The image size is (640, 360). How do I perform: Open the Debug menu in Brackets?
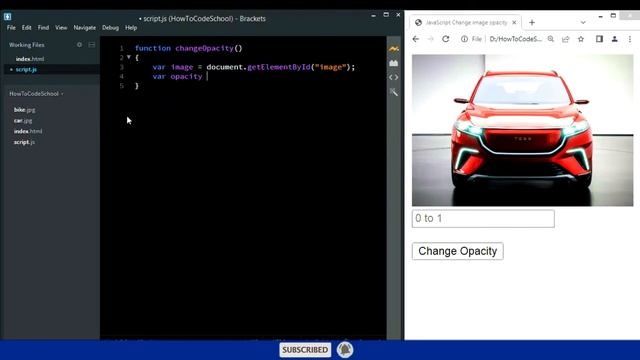[110, 28]
